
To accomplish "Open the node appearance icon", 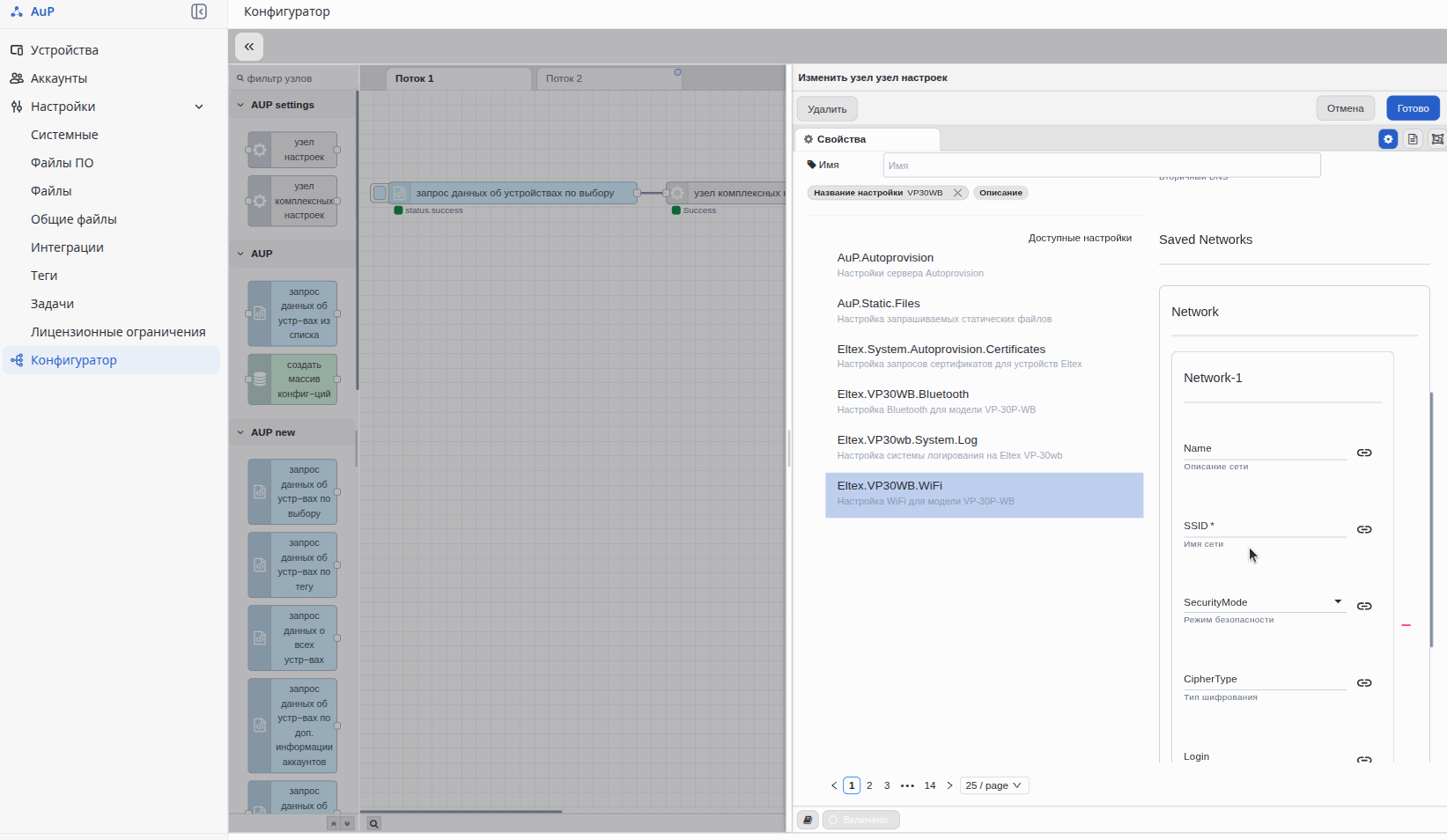I will [x=1437, y=139].
